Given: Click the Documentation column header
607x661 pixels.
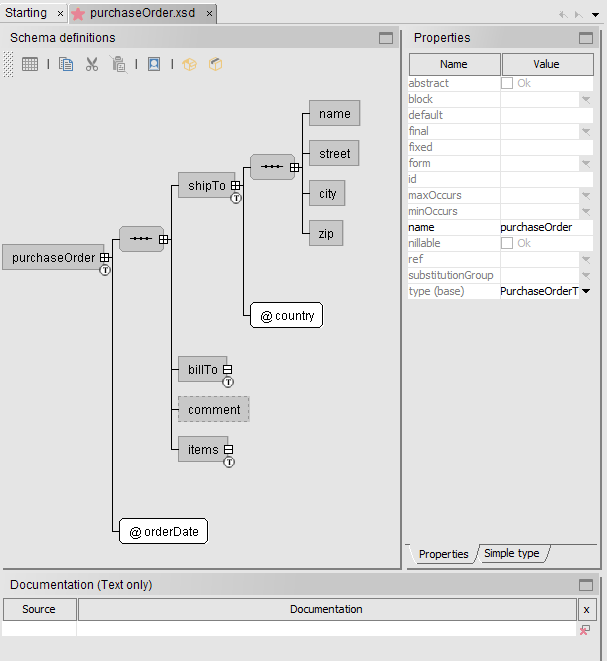Looking at the screenshot, I should click(x=327, y=609).
